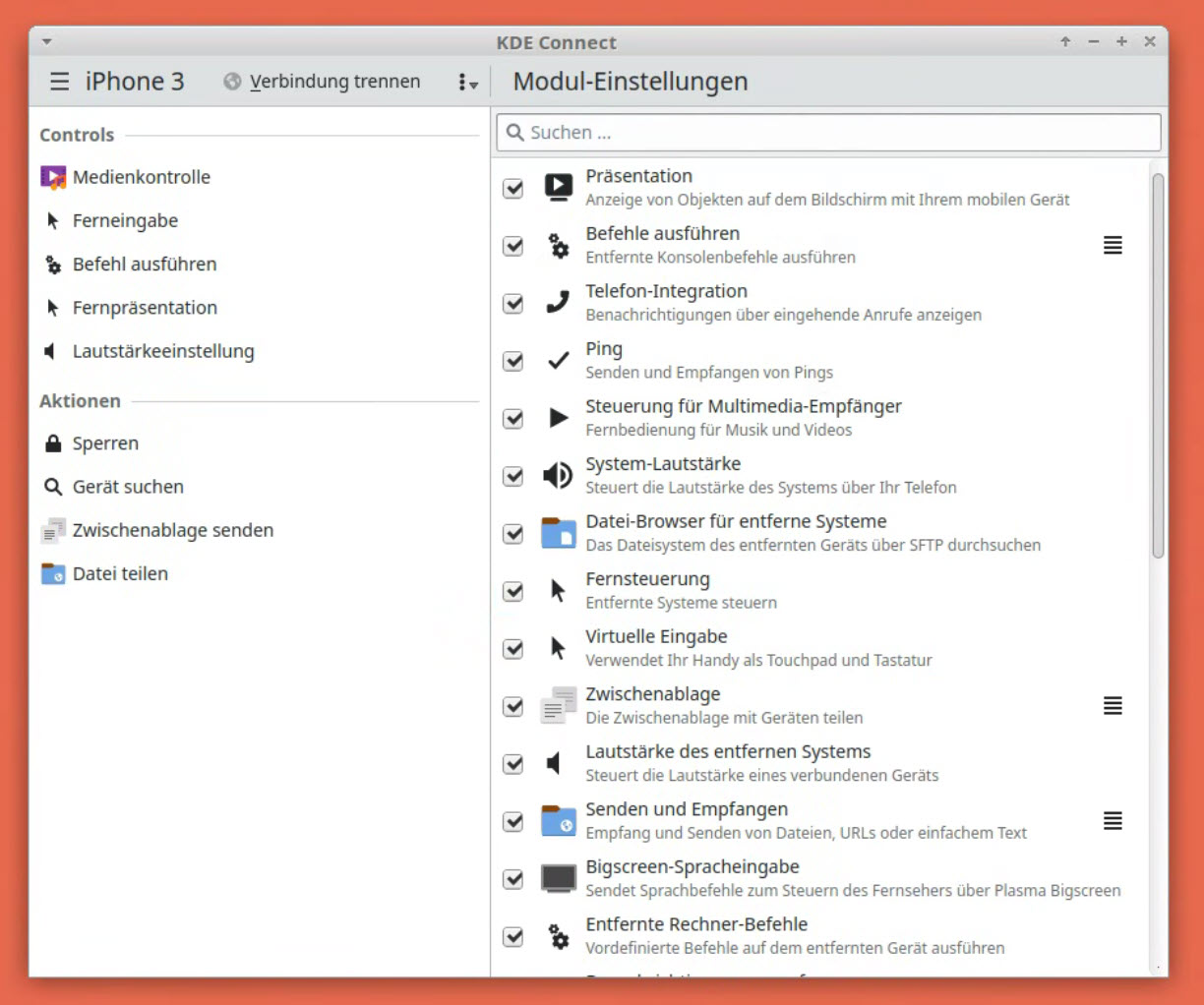The width and height of the screenshot is (1204, 1005).
Task: Uncheck the Bigscreen-Spracheingabe checkbox
Action: (x=513, y=879)
